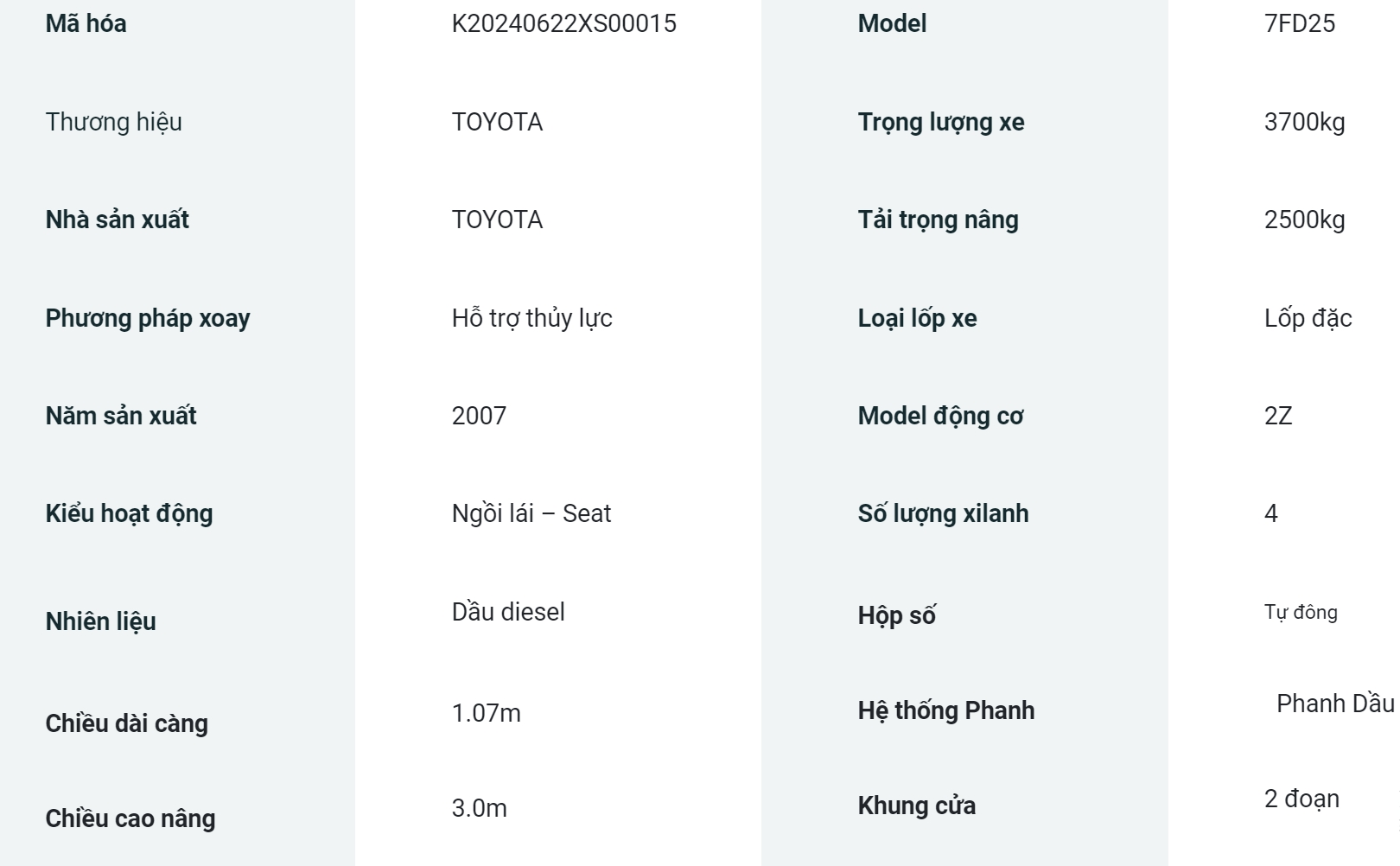This screenshot has width=1400, height=866.
Task: Click the Mã hóa label
Action: (86, 23)
